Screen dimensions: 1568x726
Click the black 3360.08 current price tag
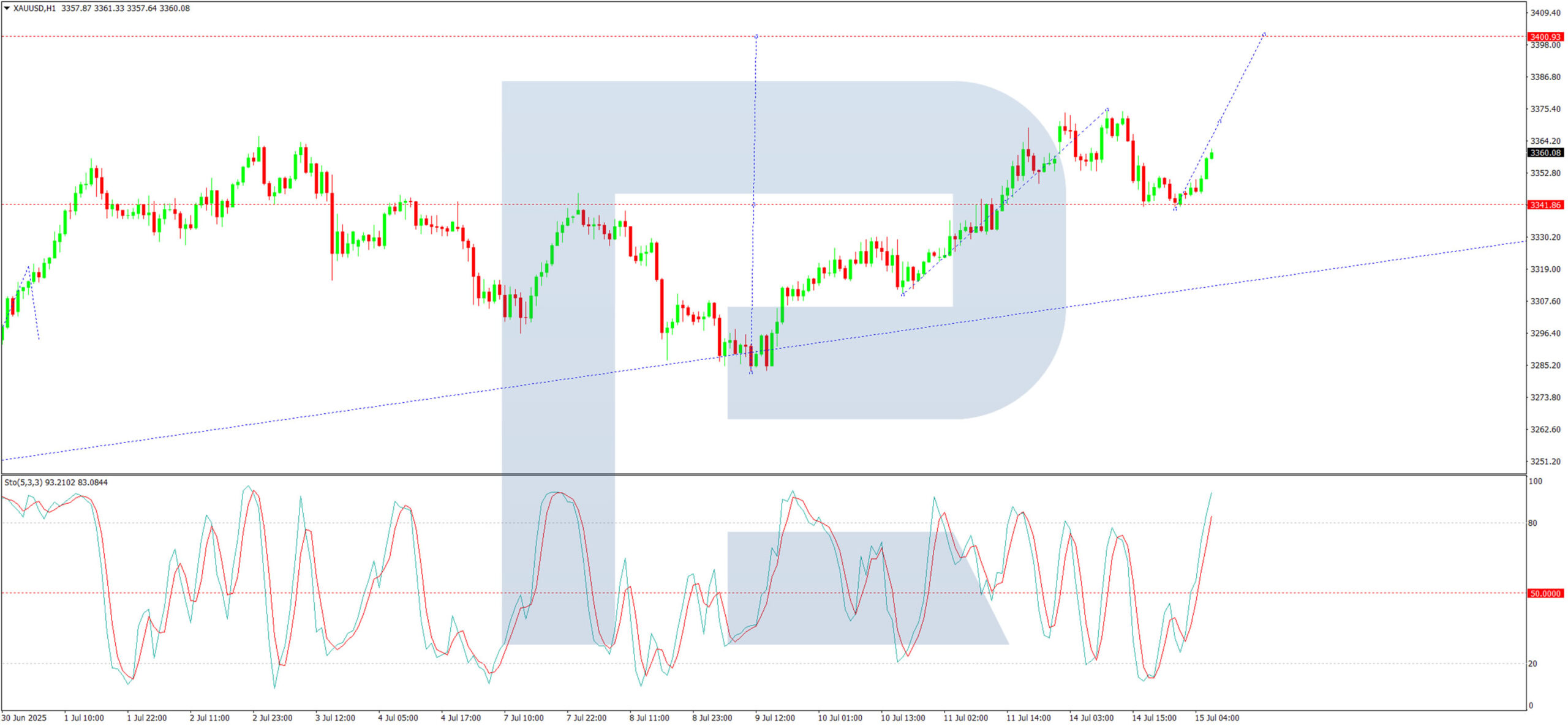click(x=1545, y=153)
